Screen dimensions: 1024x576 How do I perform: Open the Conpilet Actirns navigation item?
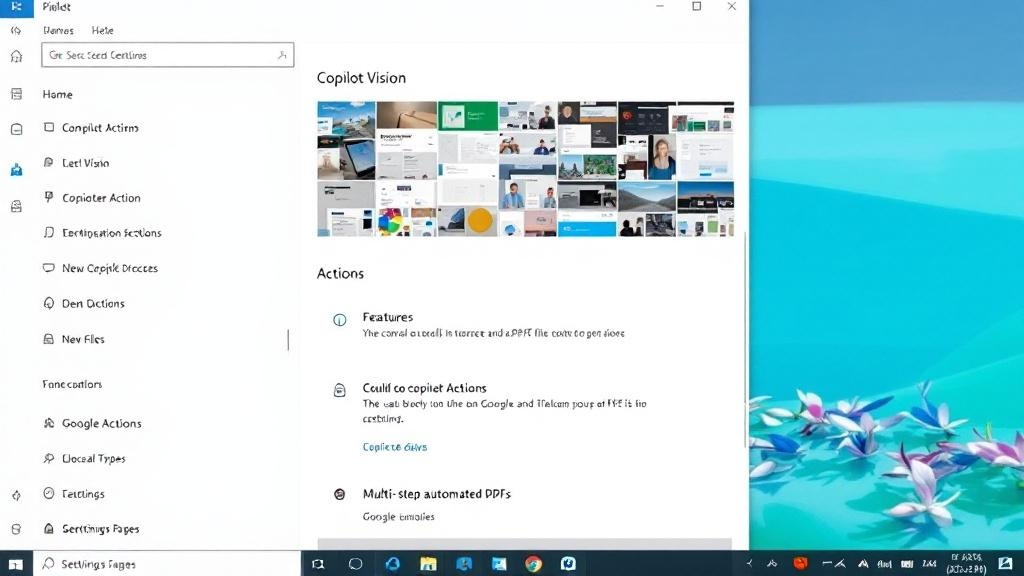point(100,128)
